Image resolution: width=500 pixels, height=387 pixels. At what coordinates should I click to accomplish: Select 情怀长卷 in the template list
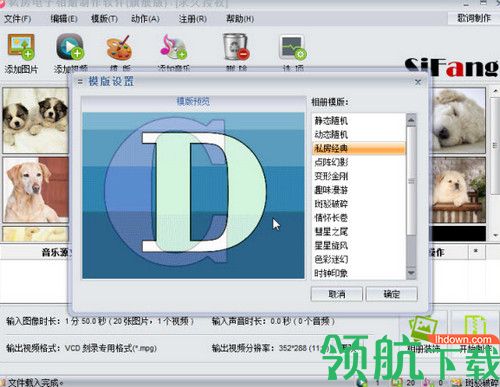tap(359, 218)
